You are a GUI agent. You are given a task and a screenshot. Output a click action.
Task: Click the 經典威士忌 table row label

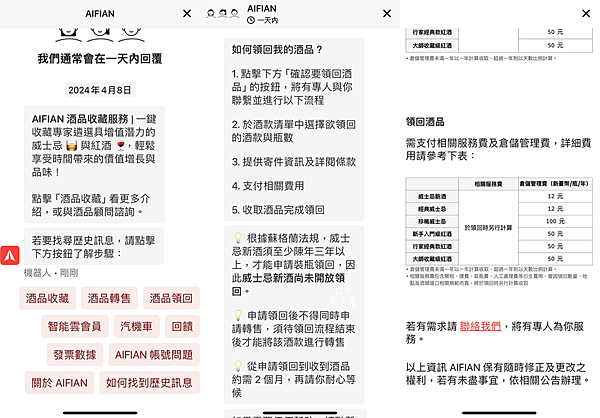click(x=432, y=209)
